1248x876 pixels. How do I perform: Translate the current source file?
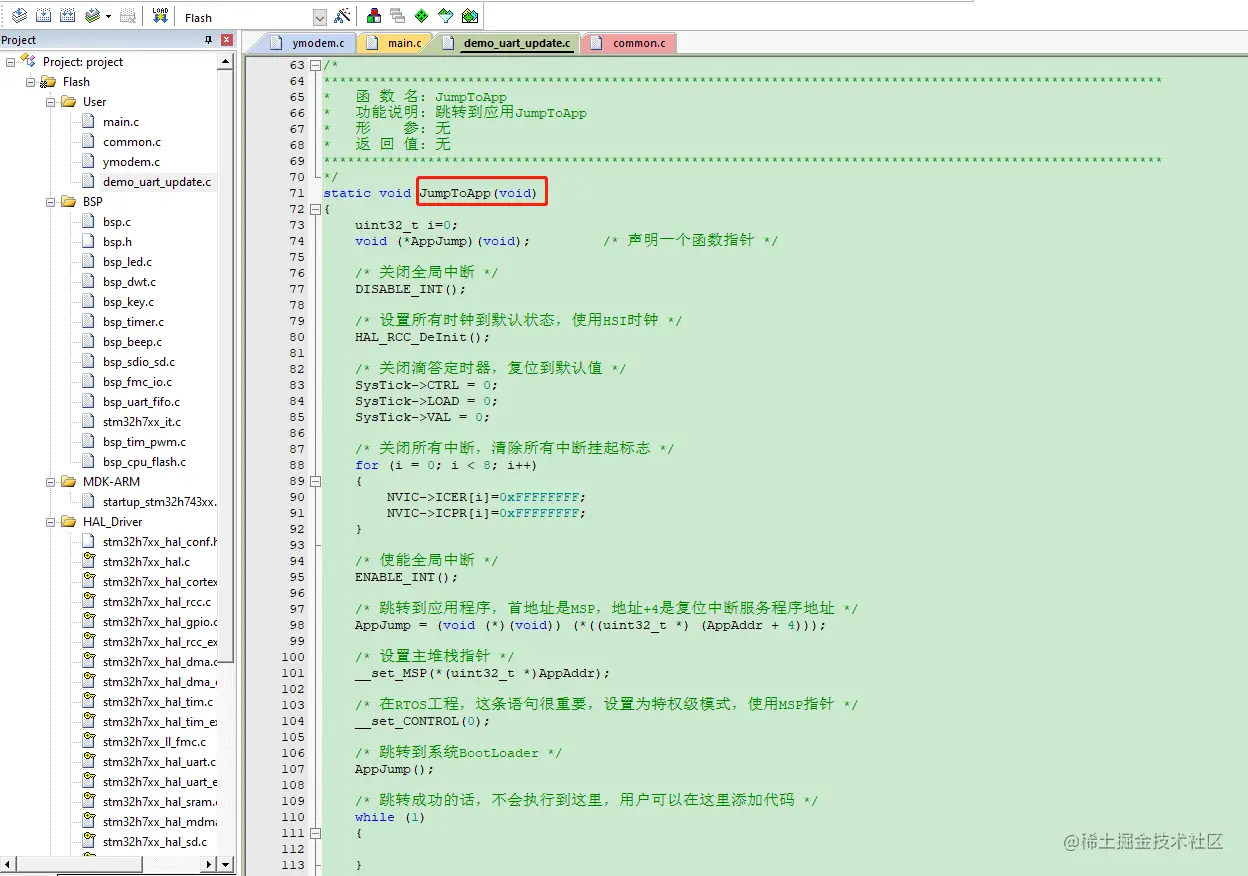pyautogui.click(x=18, y=15)
